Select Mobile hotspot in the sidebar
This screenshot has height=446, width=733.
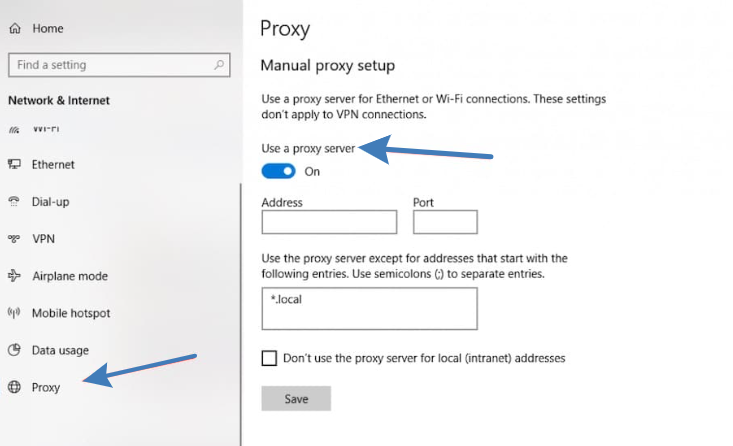point(70,313)
